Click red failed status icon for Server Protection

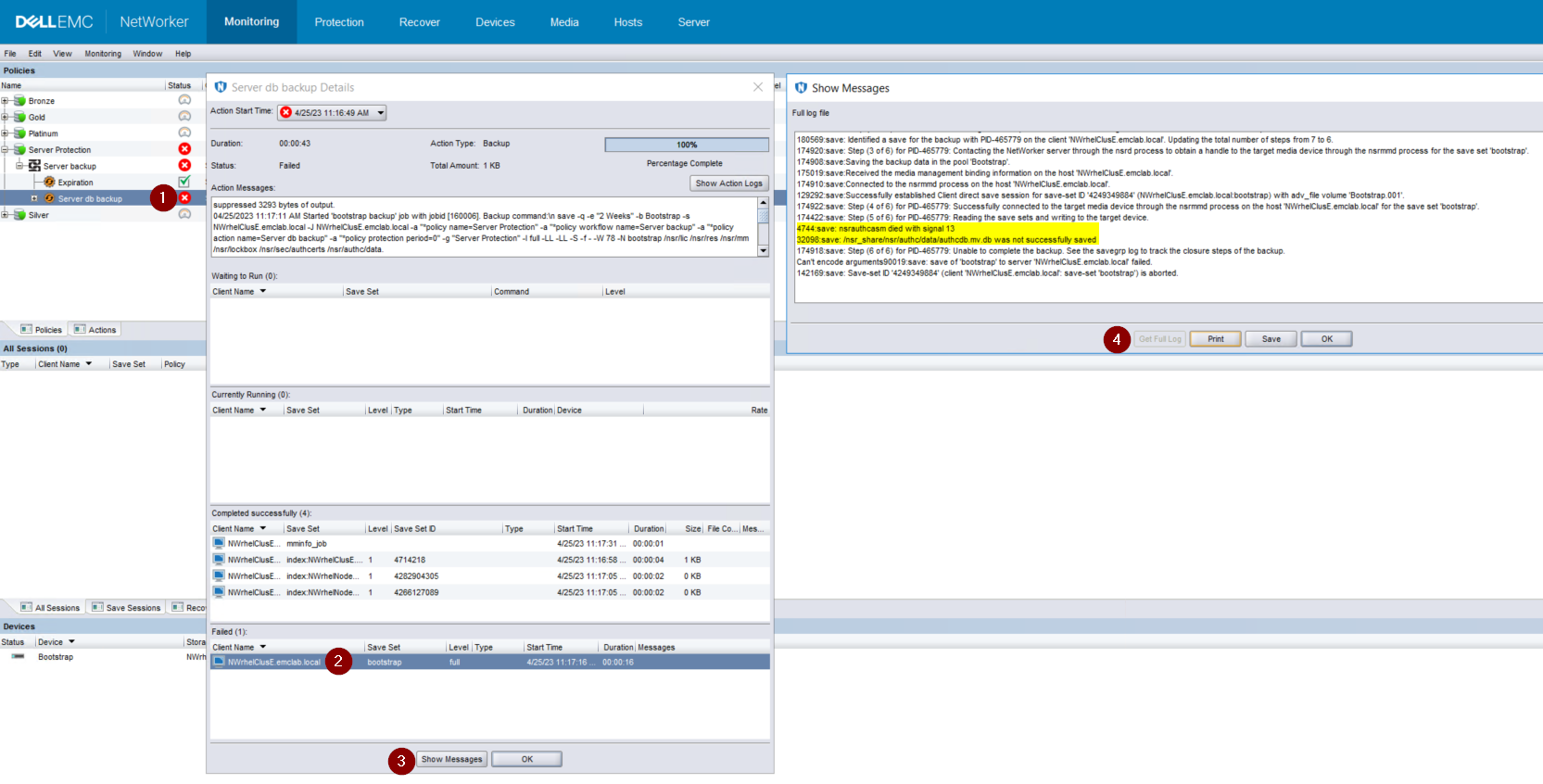pyautogui.click(x=184, y=149)
